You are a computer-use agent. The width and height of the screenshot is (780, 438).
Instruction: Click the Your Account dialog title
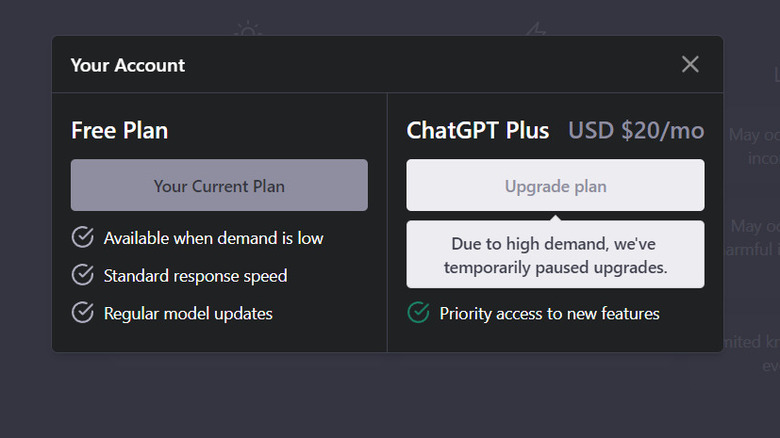click(128, 66)
